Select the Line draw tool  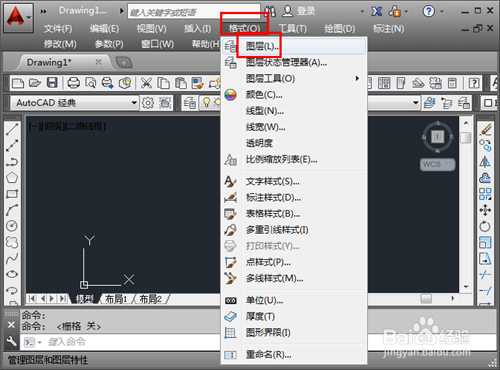click(x=12, y=129)
